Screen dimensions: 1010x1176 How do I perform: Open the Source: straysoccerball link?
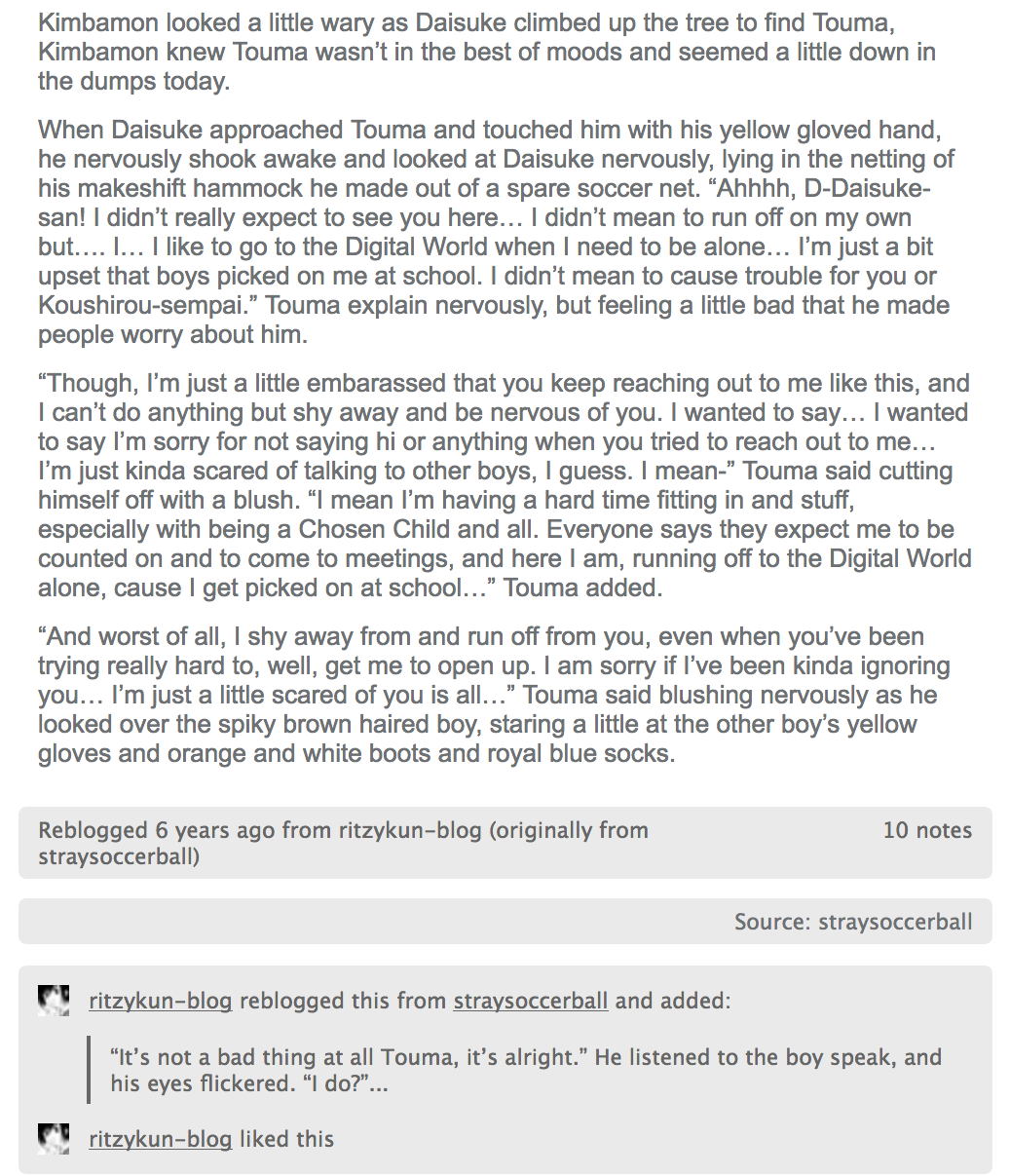coord(853,922)
